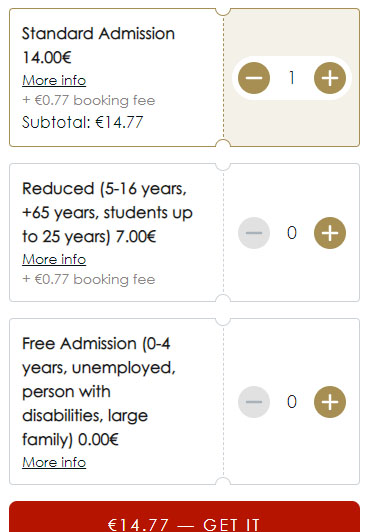Add one Reduced 7.00€ ticket
The image size is (367, 532).
click(x=330, y=233)
